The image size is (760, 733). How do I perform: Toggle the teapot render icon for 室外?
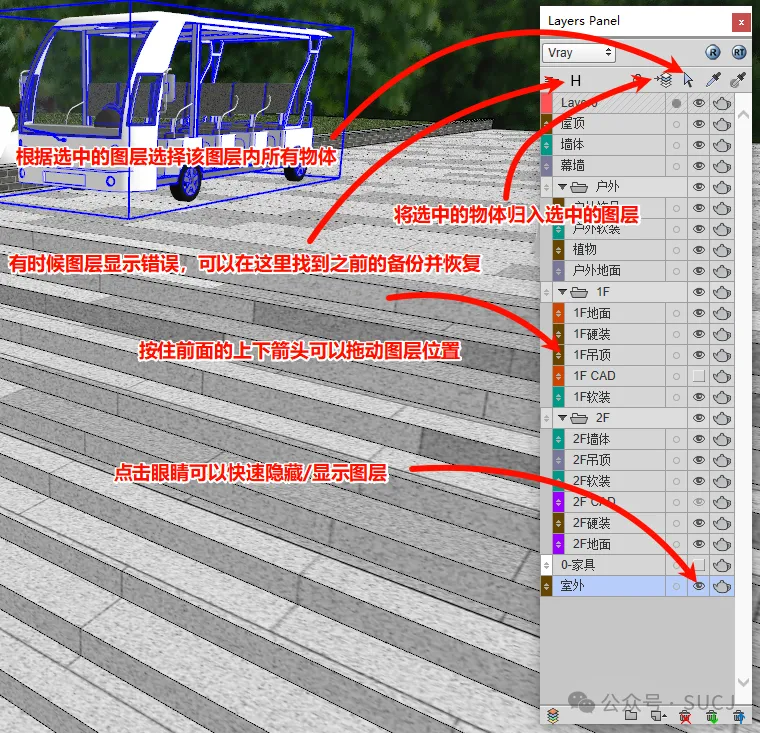coord(722,587)
